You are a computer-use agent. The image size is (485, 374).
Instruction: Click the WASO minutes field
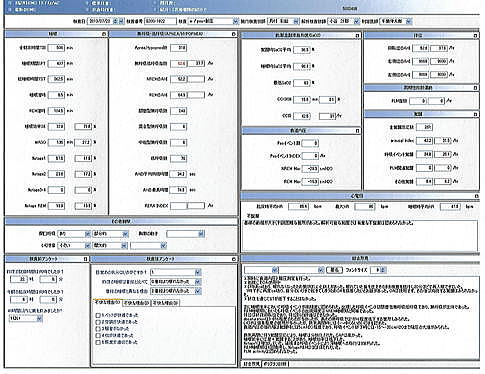click(x=56, y=142)
